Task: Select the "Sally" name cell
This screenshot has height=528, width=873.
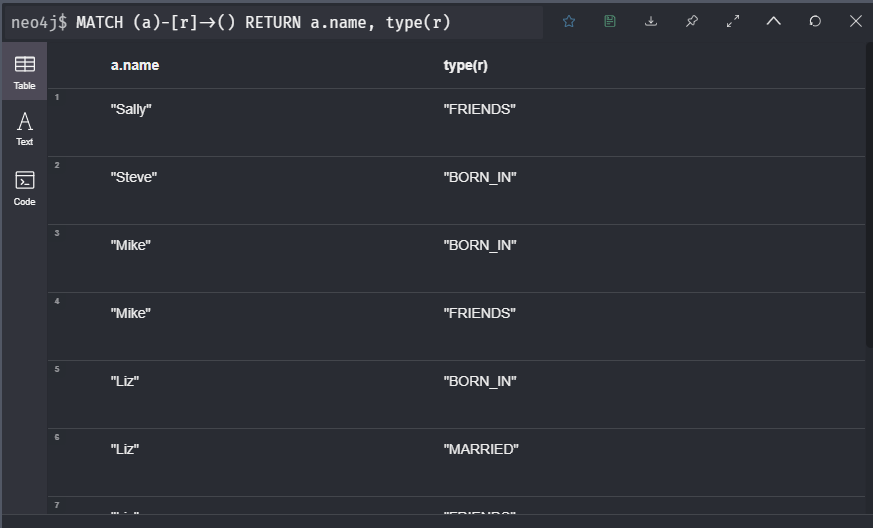Action: pos(131,109)
